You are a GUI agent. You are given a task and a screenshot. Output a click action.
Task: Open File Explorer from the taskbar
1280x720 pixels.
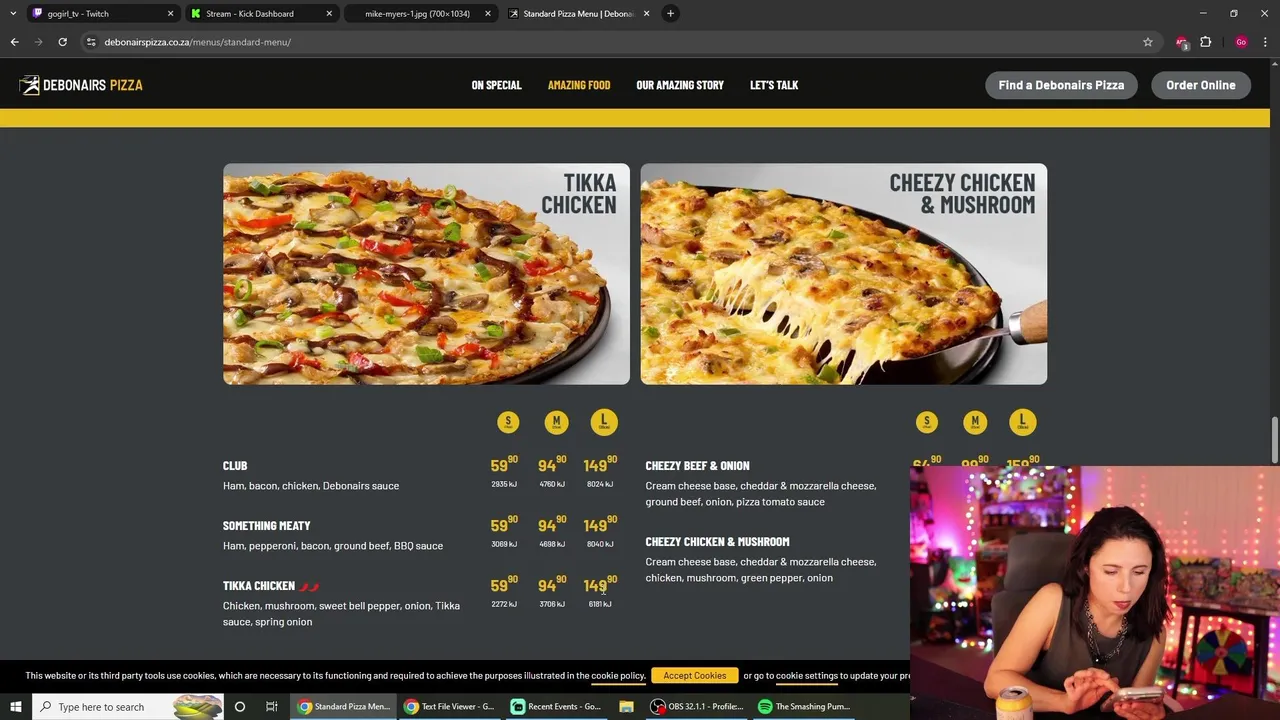pyautogui.click(x=626, y=707)
